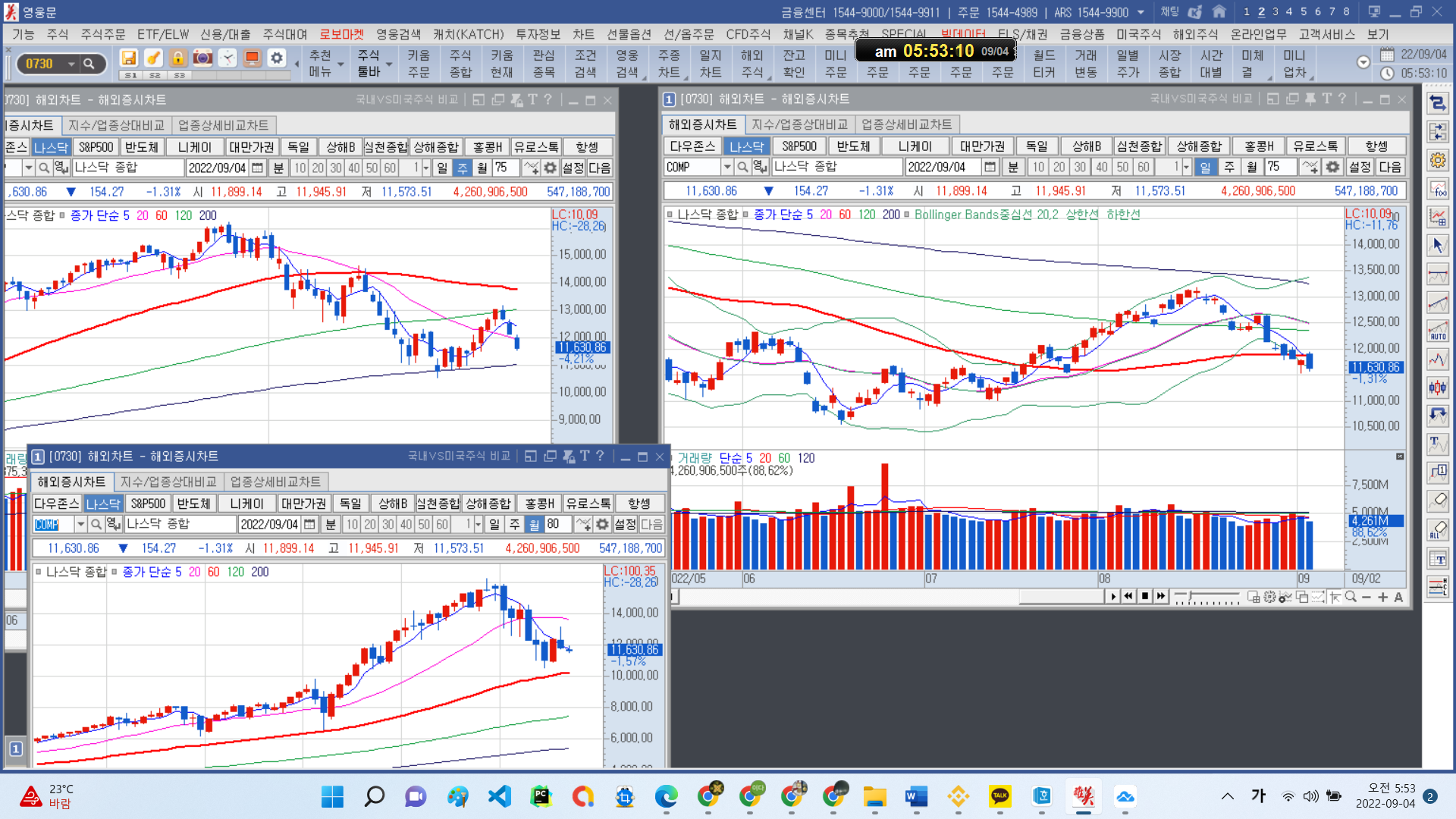This screenshot has height=819, width=1456.
Task: Click the candlestick icon in right sidebar
Action: (1438, 388)
